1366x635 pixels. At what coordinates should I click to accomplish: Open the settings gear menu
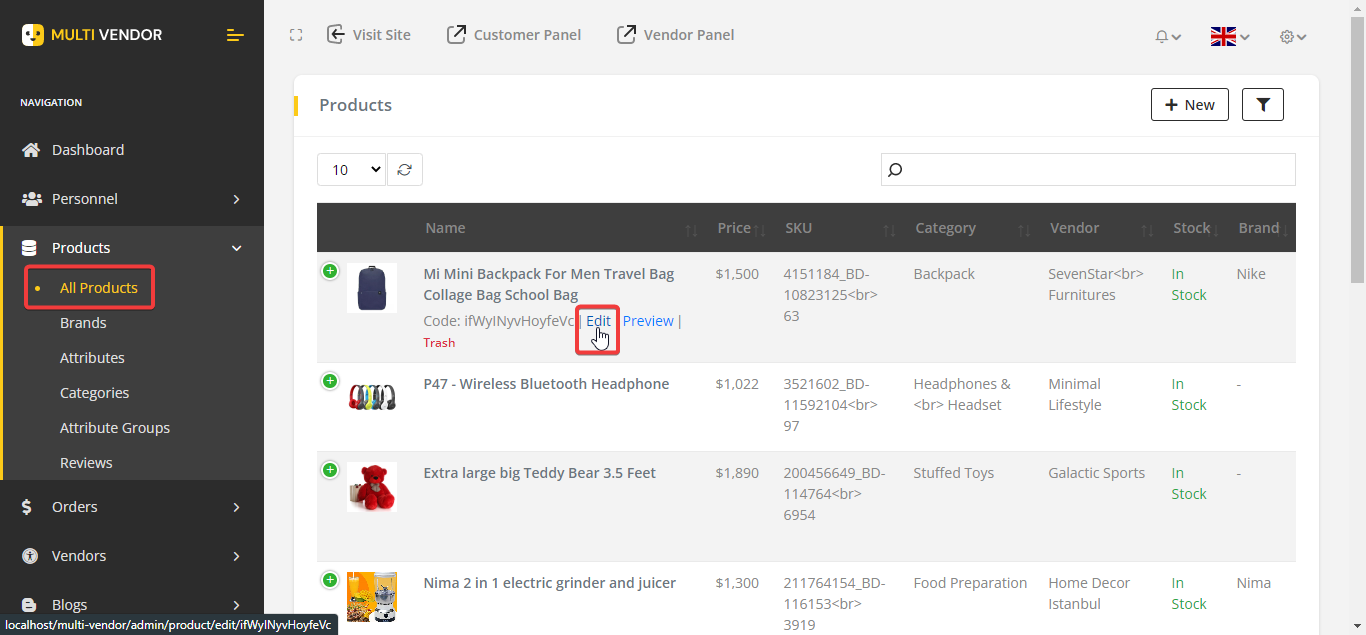(1290, 36)
